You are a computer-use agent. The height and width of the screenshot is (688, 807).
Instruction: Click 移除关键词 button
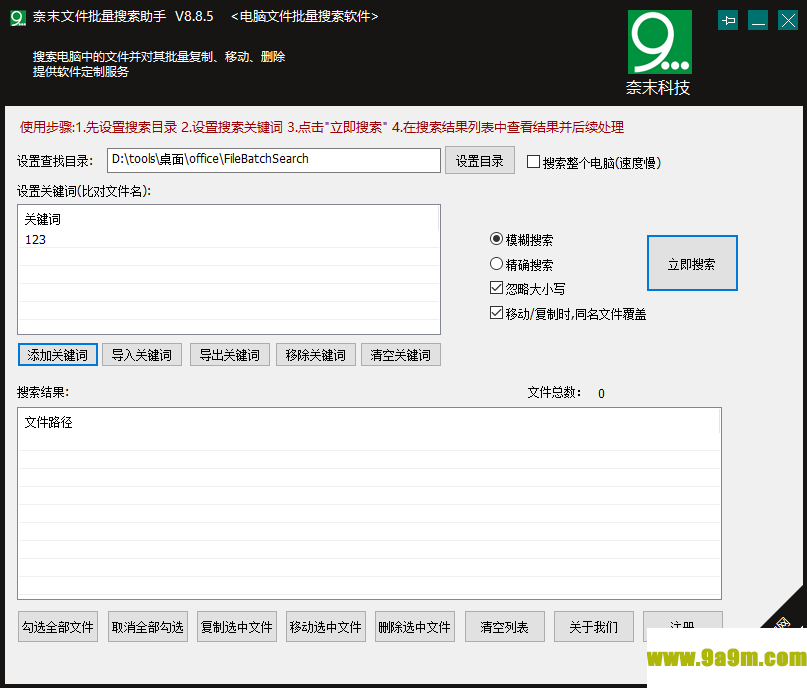tap(315, 355)
